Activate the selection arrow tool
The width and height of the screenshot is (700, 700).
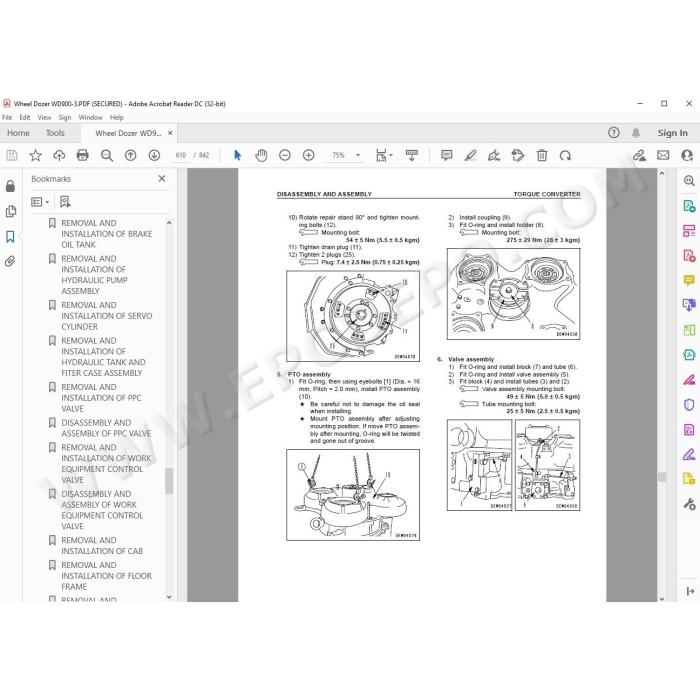238,155
